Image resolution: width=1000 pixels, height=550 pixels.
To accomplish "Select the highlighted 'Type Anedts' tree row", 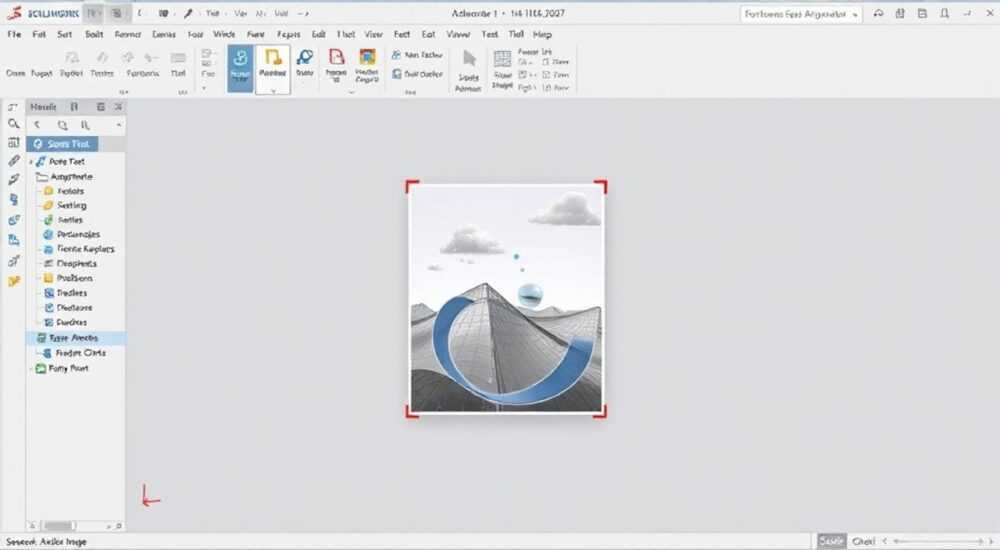I will (x=76, y=338).
